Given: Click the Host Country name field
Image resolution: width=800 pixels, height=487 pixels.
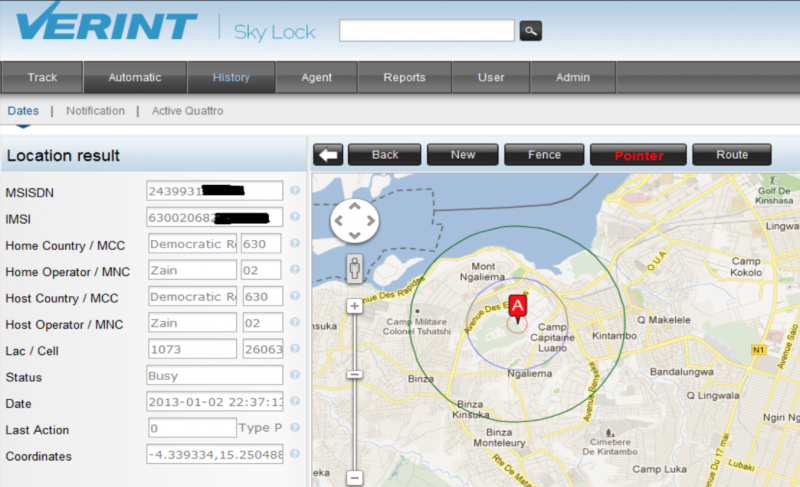Looking at the screenshot, I should click(192, 296).
